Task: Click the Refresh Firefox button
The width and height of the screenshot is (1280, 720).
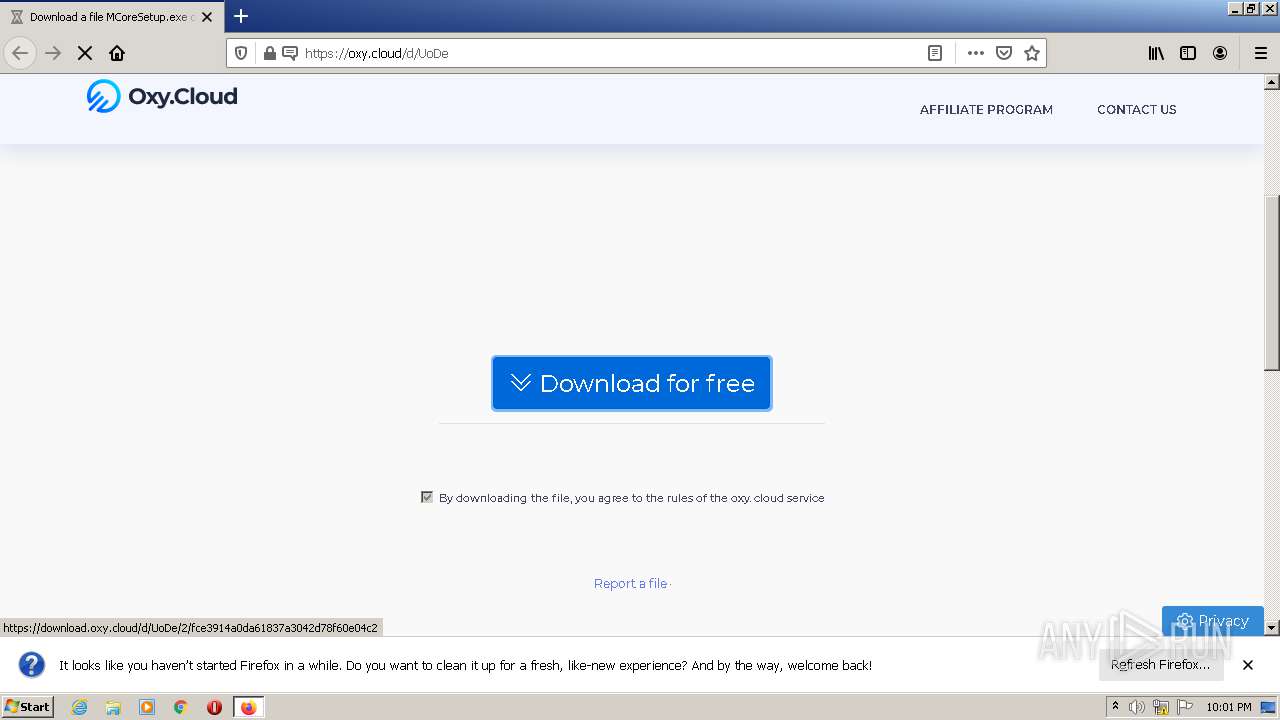Action: (x=1160, y=665)
